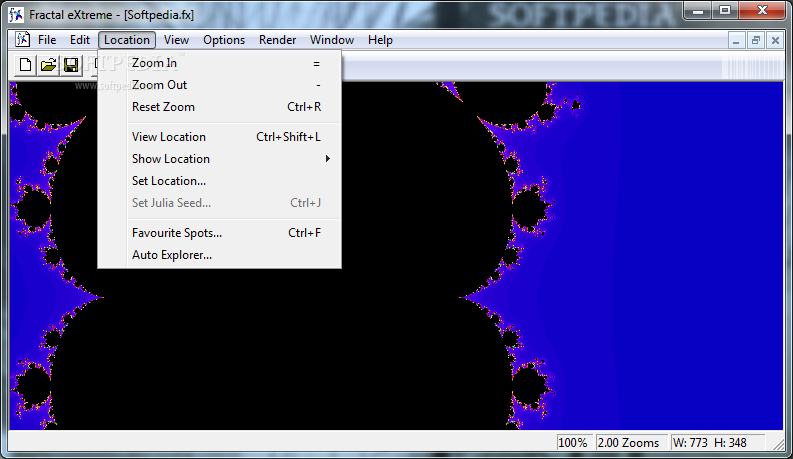Open the Help menu
Viewport: 793px width, 459px height.
(380, 40)
